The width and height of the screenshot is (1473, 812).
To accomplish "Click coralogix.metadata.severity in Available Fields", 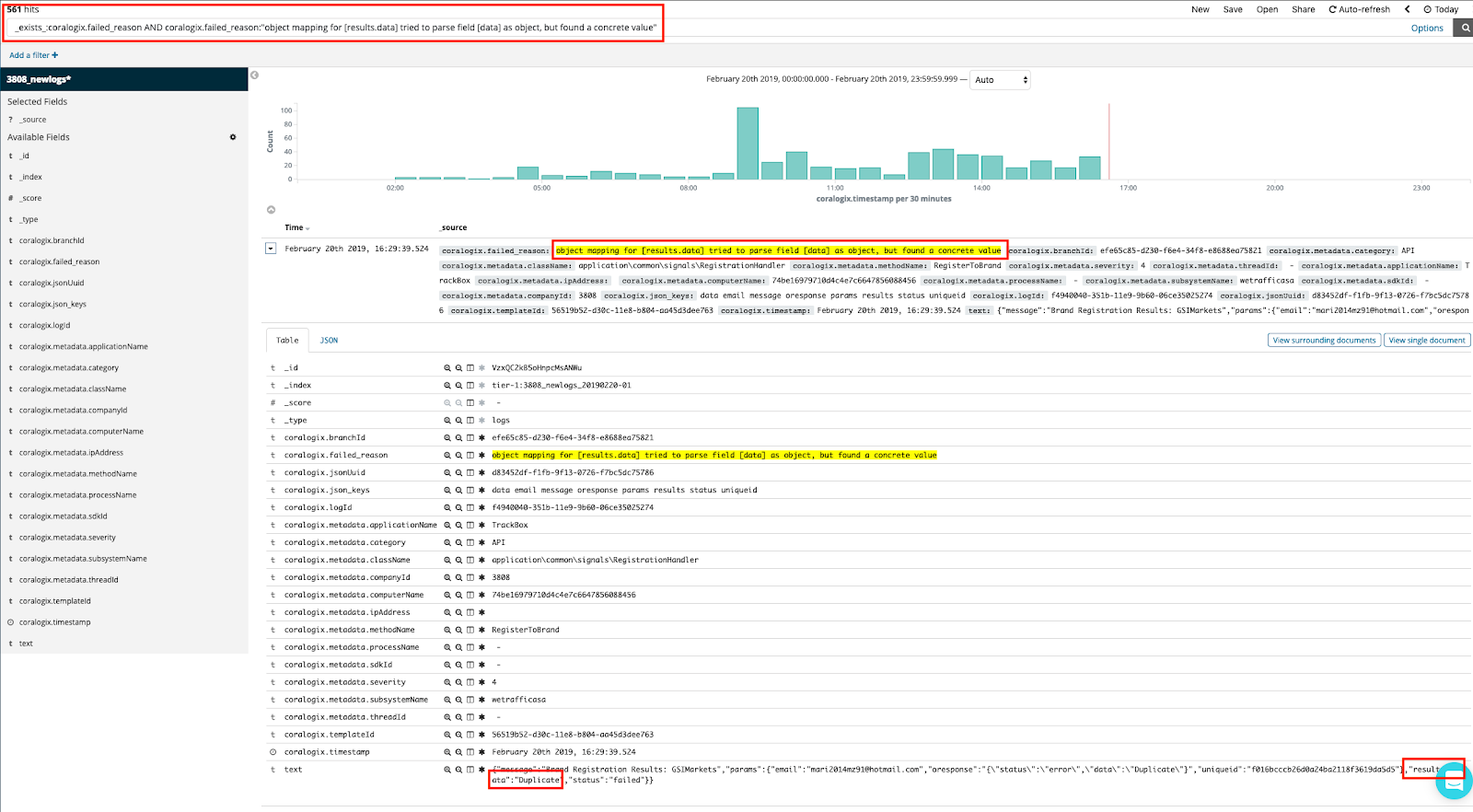I will point(67,538).
